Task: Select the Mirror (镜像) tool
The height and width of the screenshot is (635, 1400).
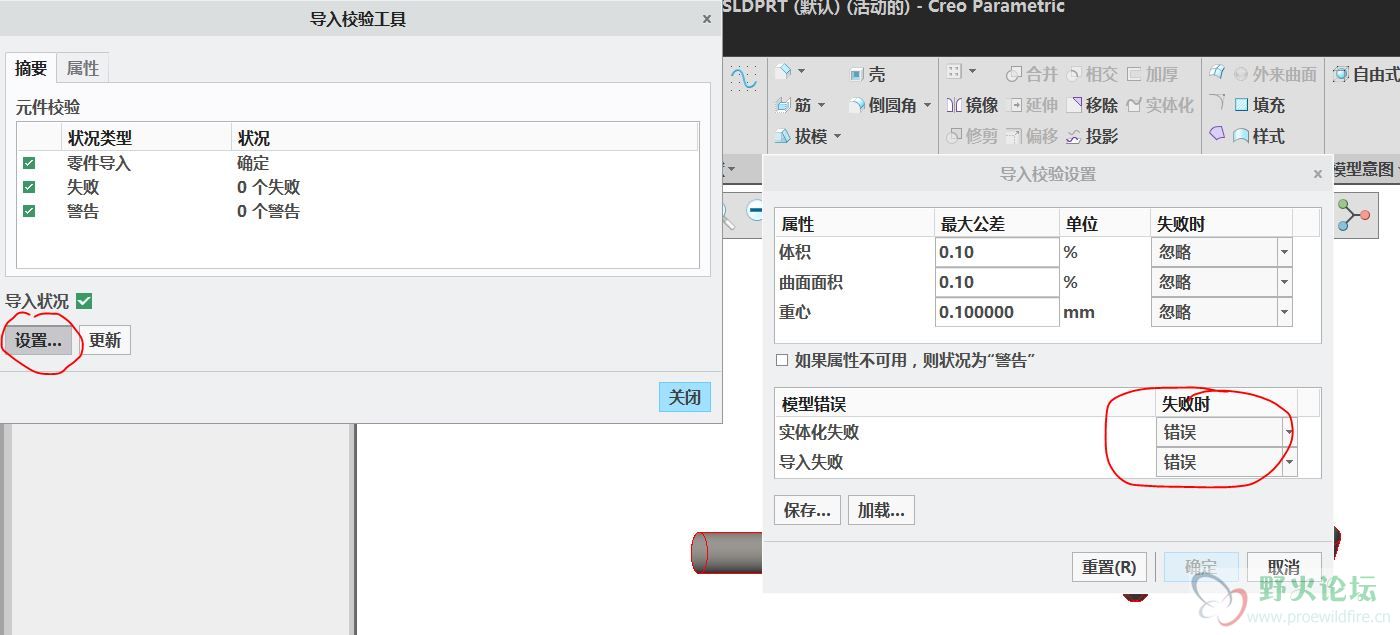Action: click(972, 105)
